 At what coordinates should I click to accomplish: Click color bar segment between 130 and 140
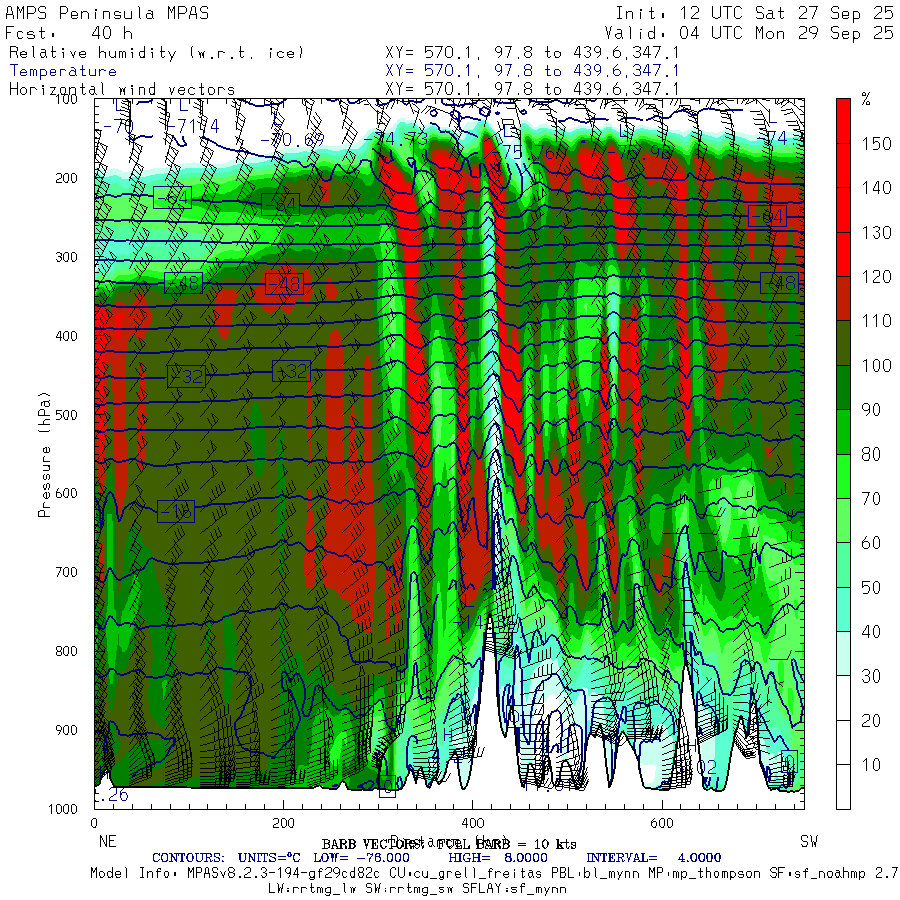[843, 210]
